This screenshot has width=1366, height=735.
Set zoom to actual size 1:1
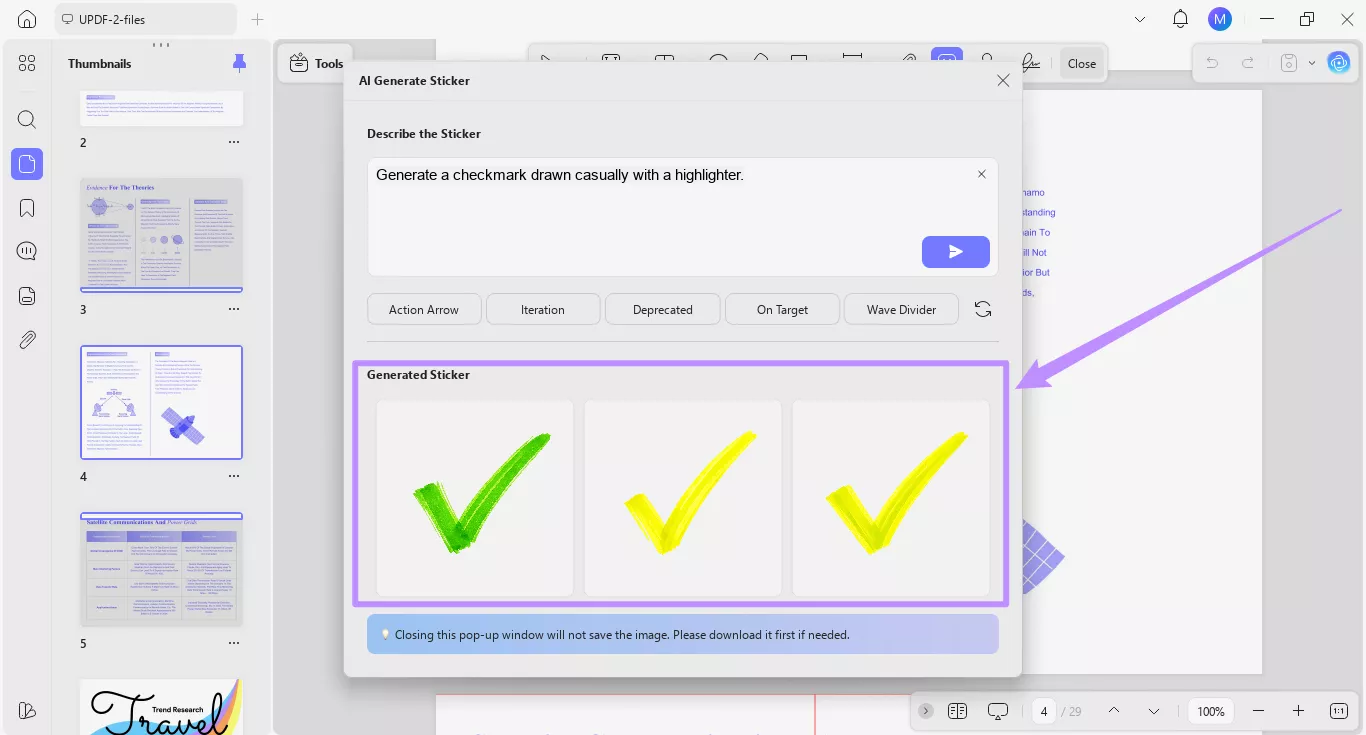point(1339,711)
